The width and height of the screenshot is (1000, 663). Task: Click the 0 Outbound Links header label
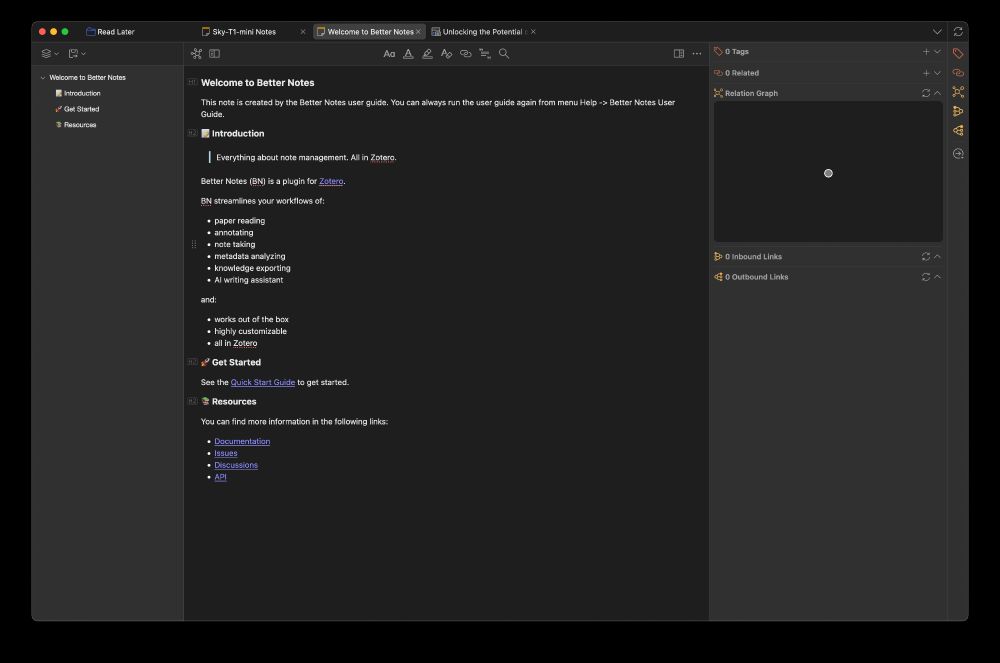point(756,277)
